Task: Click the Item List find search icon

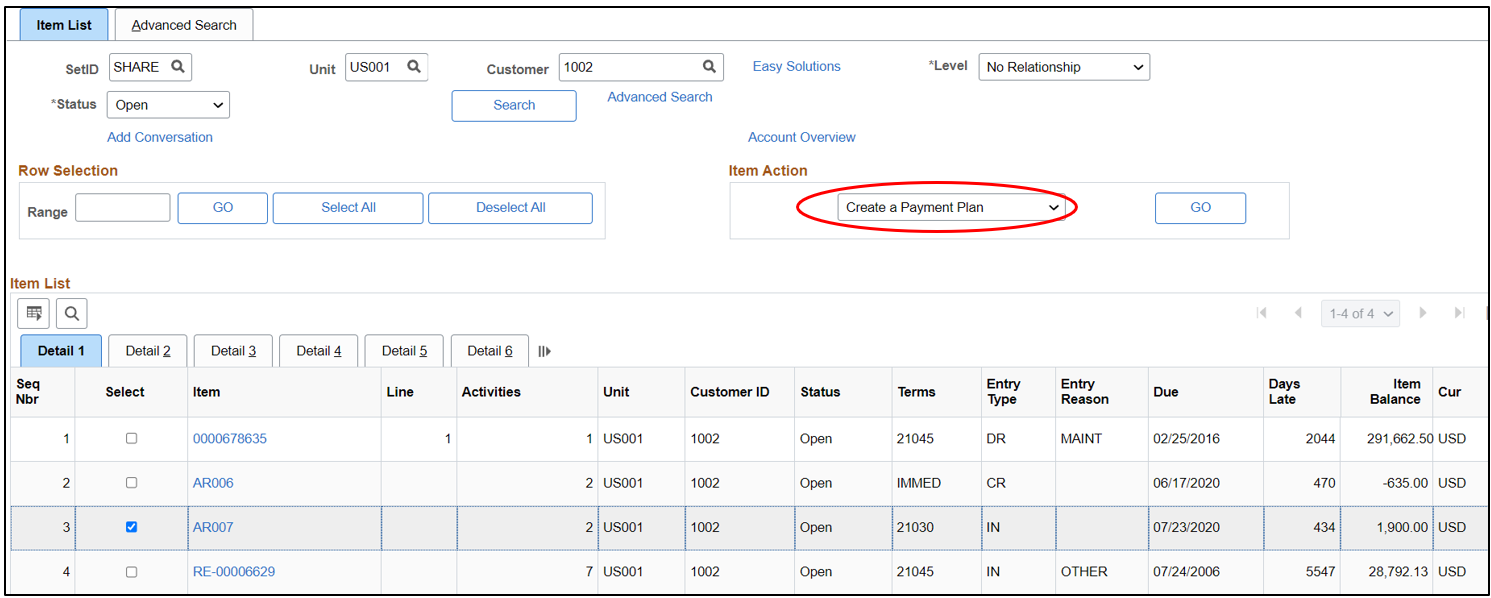Action: point(72,314)
